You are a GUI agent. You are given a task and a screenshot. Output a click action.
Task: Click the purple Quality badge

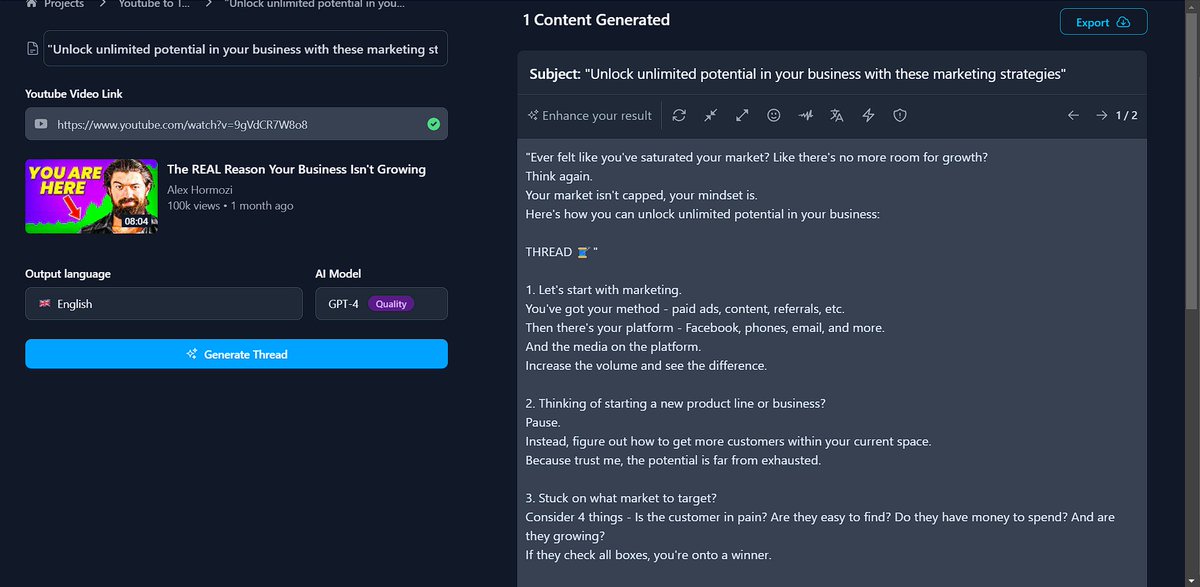pyautogui.click(x=391, y=304)
